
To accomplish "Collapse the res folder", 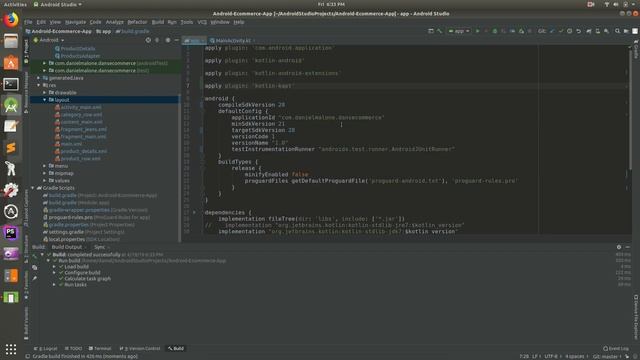I will (x=39, y=85).
